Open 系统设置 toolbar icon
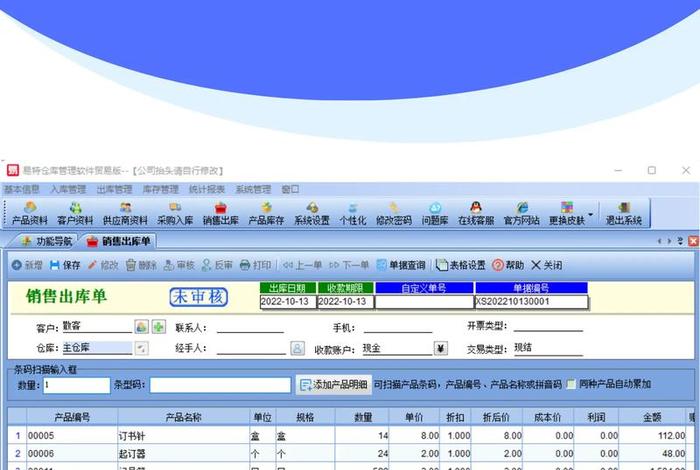This screenshot has height=470, width=700. click(x=312, y=213)
